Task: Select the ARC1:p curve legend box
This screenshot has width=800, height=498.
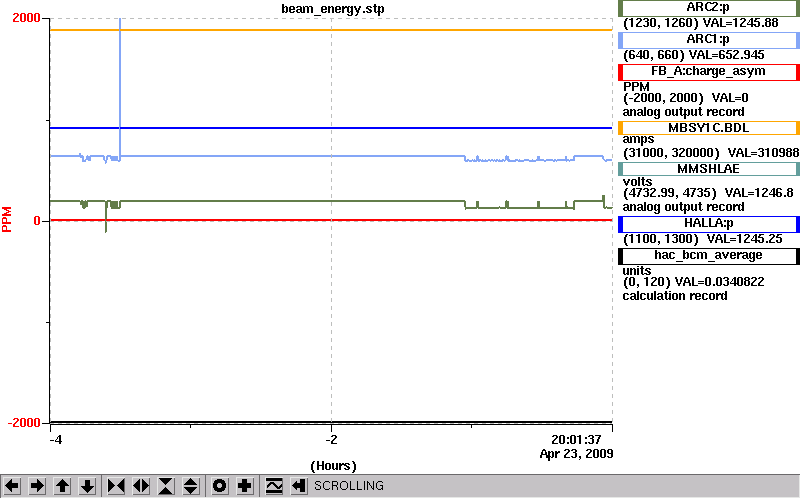Action: (708, 40)
